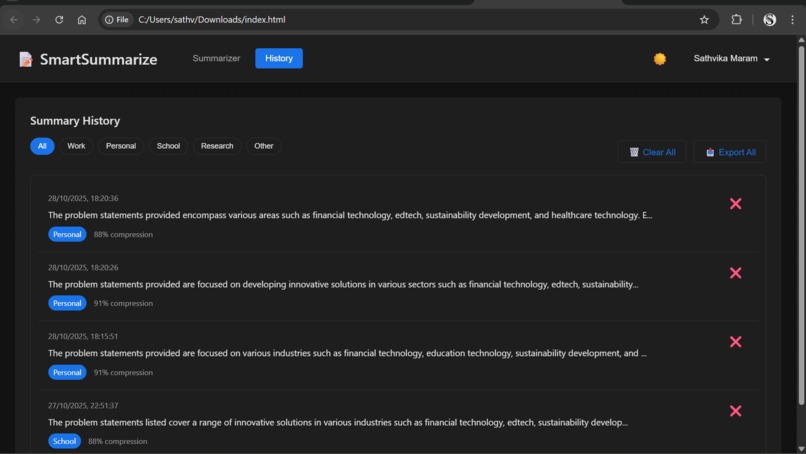The width and height of the screenshot is (806, 454).
Task: Open the browser extensions puzzle icon
Action: click(x=737, y=20)
